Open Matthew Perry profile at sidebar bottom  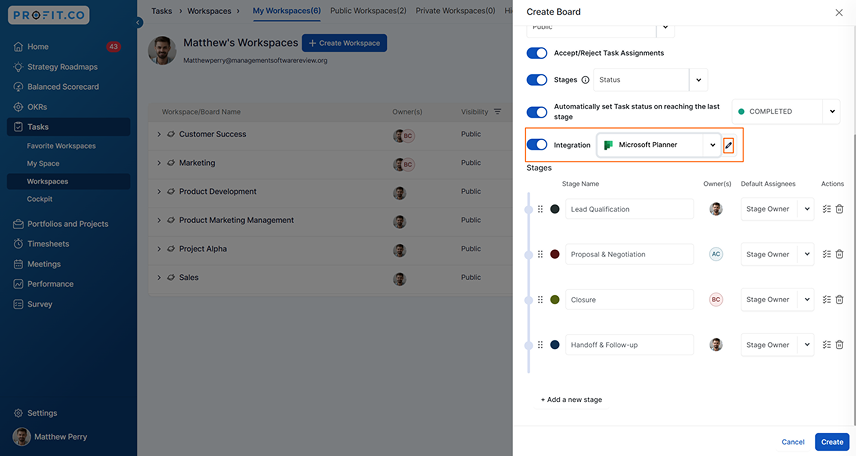[50, 437]
